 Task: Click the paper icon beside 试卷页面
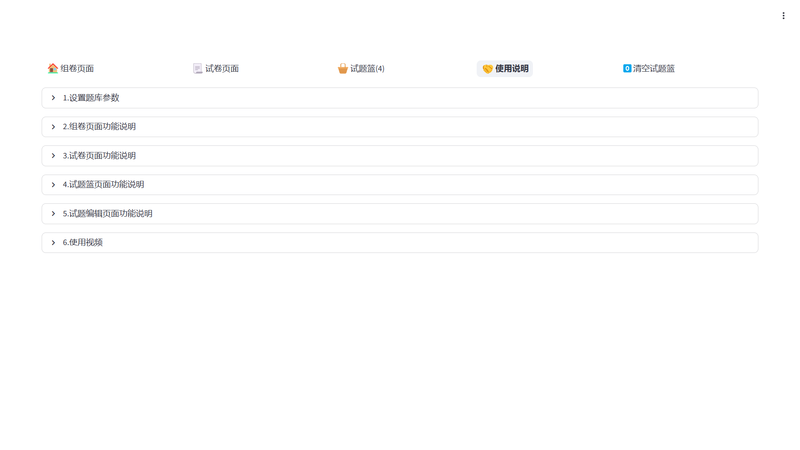pos(197,68)
